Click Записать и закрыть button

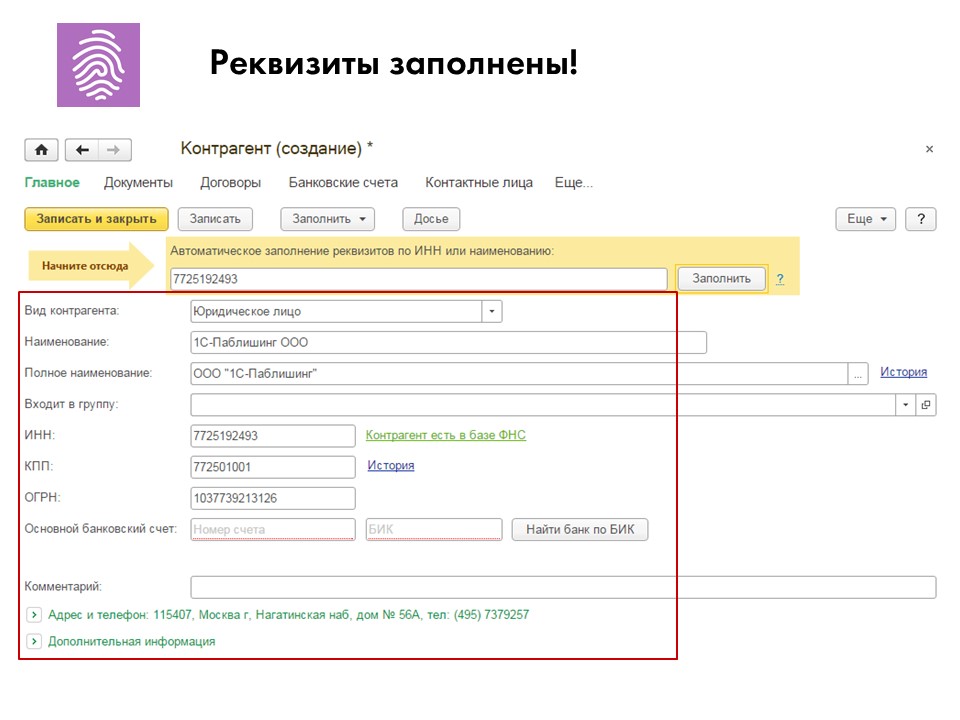coord(96,219)
